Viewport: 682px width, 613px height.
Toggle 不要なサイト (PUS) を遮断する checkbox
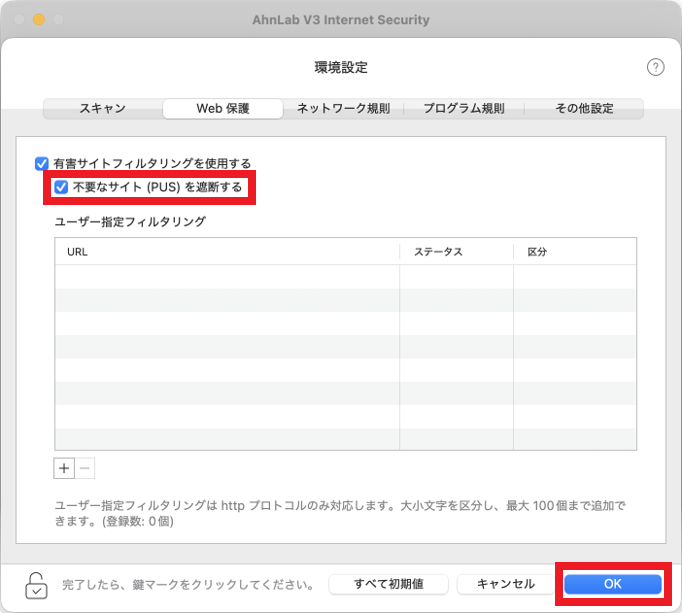pyautogui.click(x=61, y=187)
